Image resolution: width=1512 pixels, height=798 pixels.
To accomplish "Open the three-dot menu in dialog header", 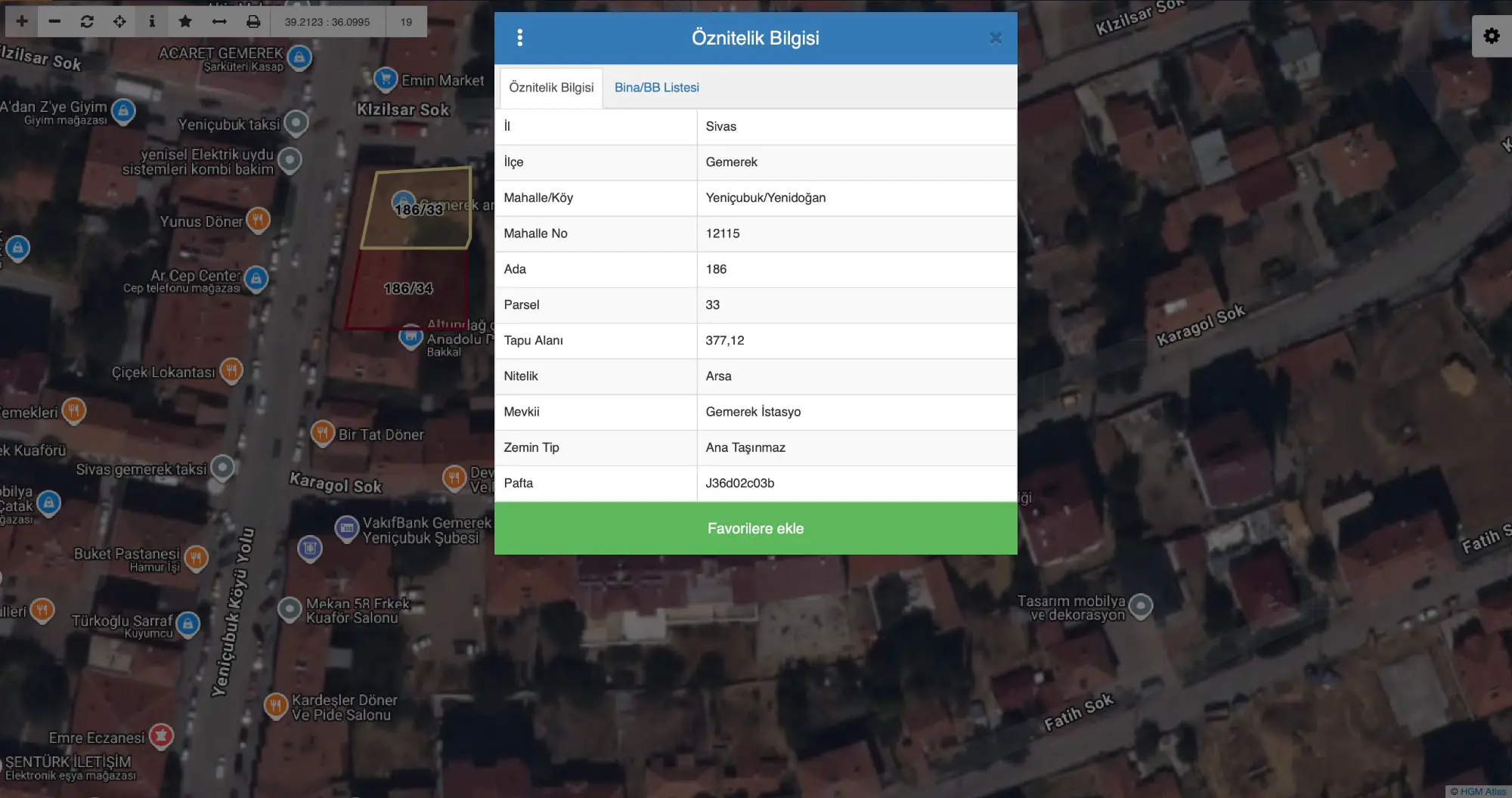I will 519,38.
